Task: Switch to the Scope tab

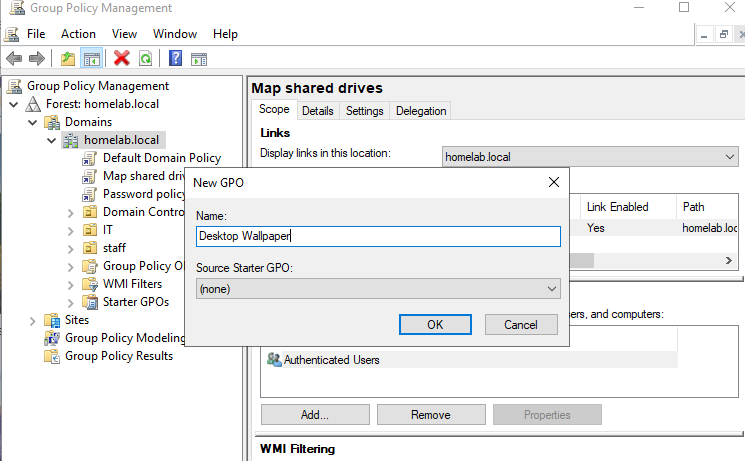Action: coord(274,109)
